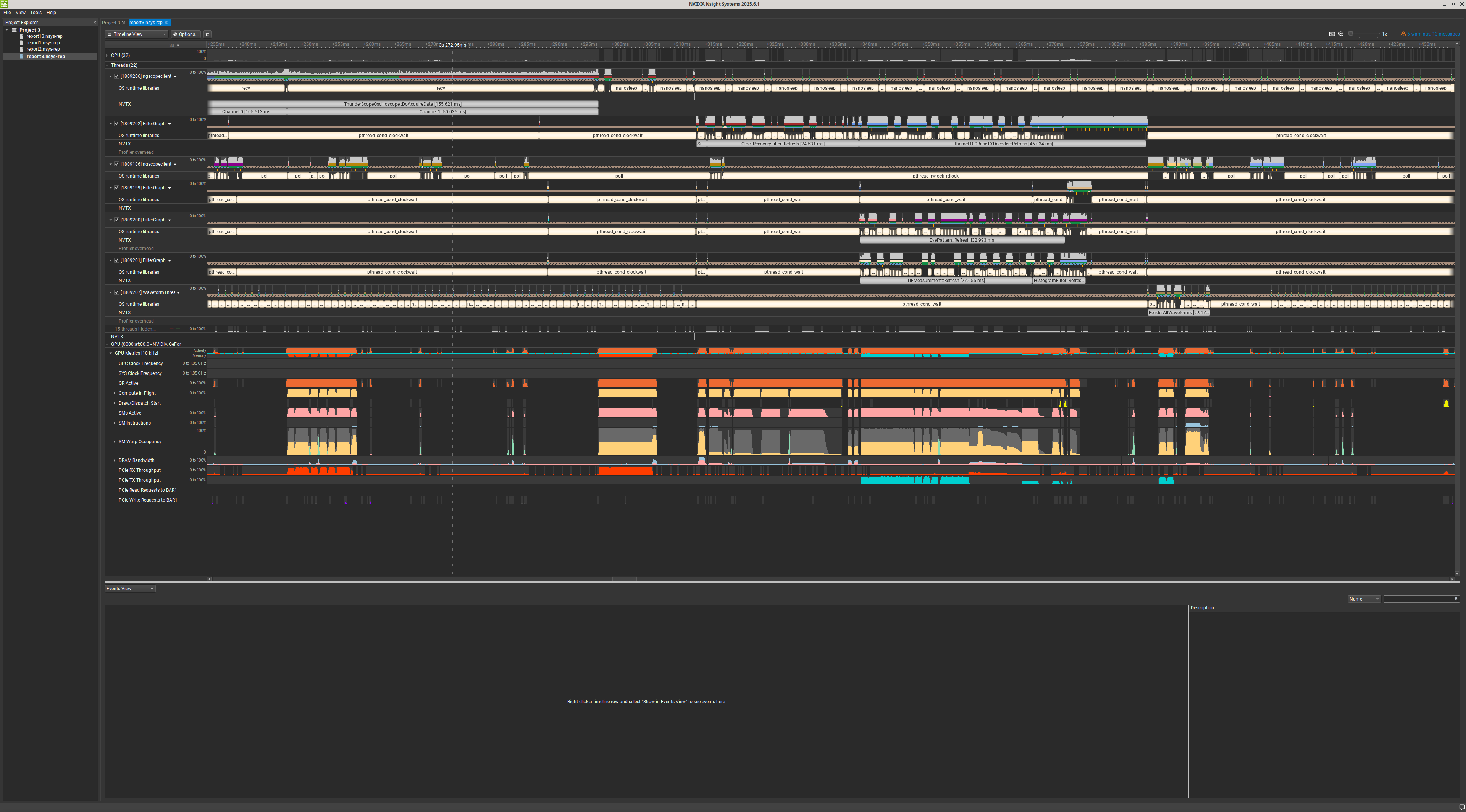Uncheck the [1809202] FilterGraph thread checkbox
The image size is (1466, 812).
pyautogui.click(x=117, y=123)
